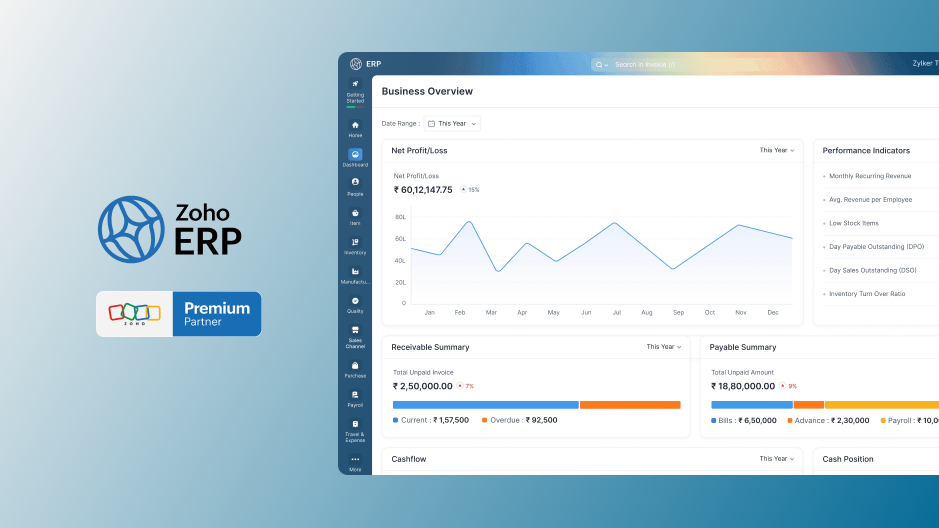Viewport: 939px width, 528px height.
Task: Open the Date Range This Year dropdown
Action: click(x=452, y=124)
